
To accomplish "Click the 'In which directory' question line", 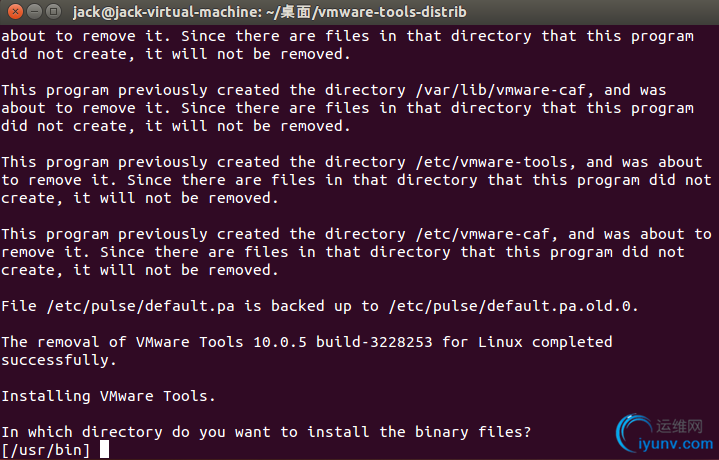I will click(x=266, y=432).
